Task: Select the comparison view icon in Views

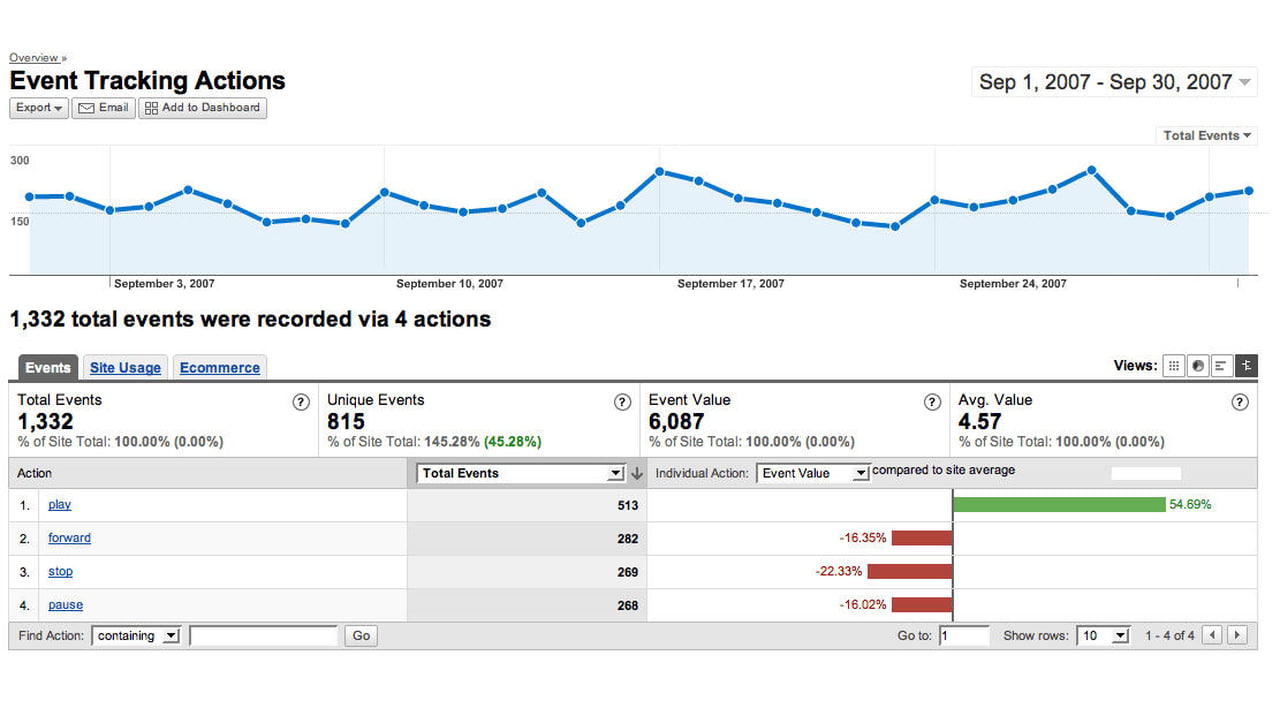Action: [x=1246, y=366]
